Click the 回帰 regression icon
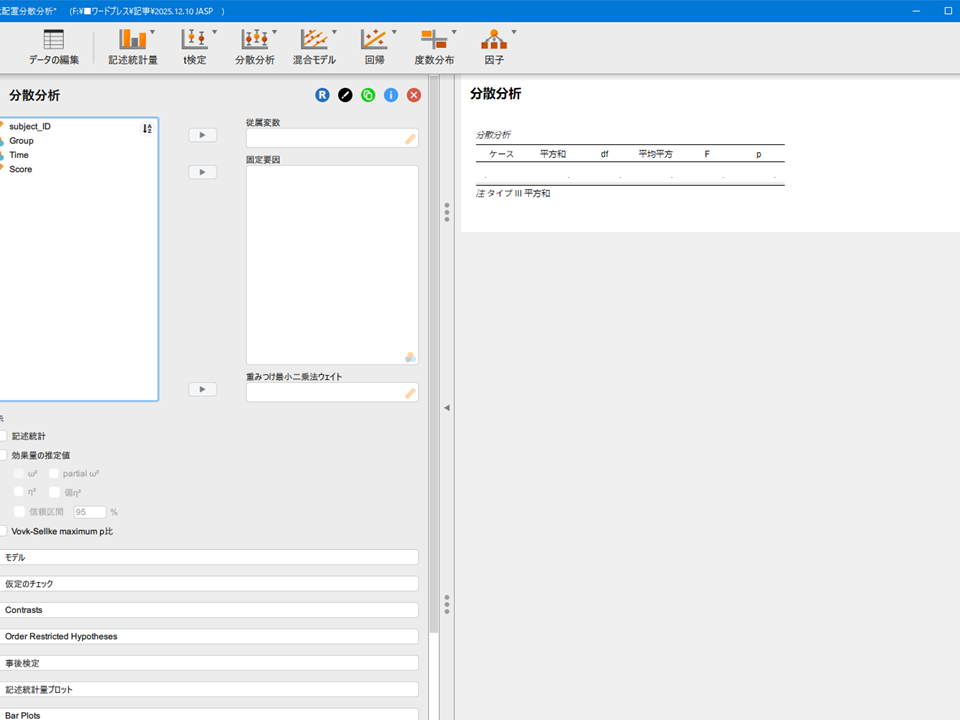Viewport: 960px width, 720px height. (x=374, y=47)
